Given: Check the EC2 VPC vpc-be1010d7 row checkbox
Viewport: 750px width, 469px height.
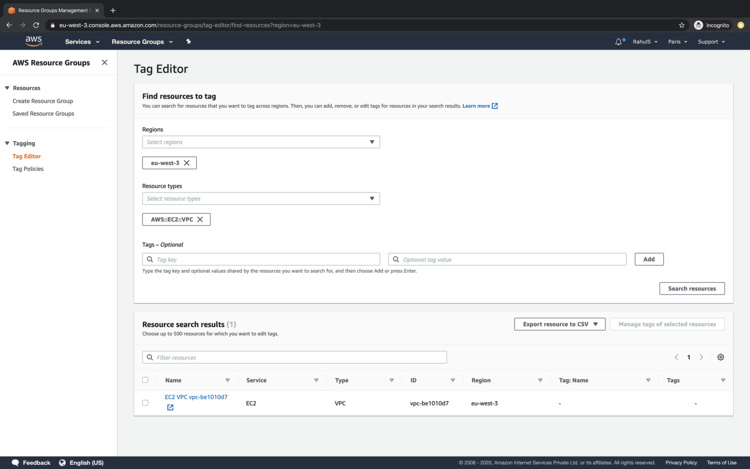Looking at the screenshot, I should click(x=145, y=403).
